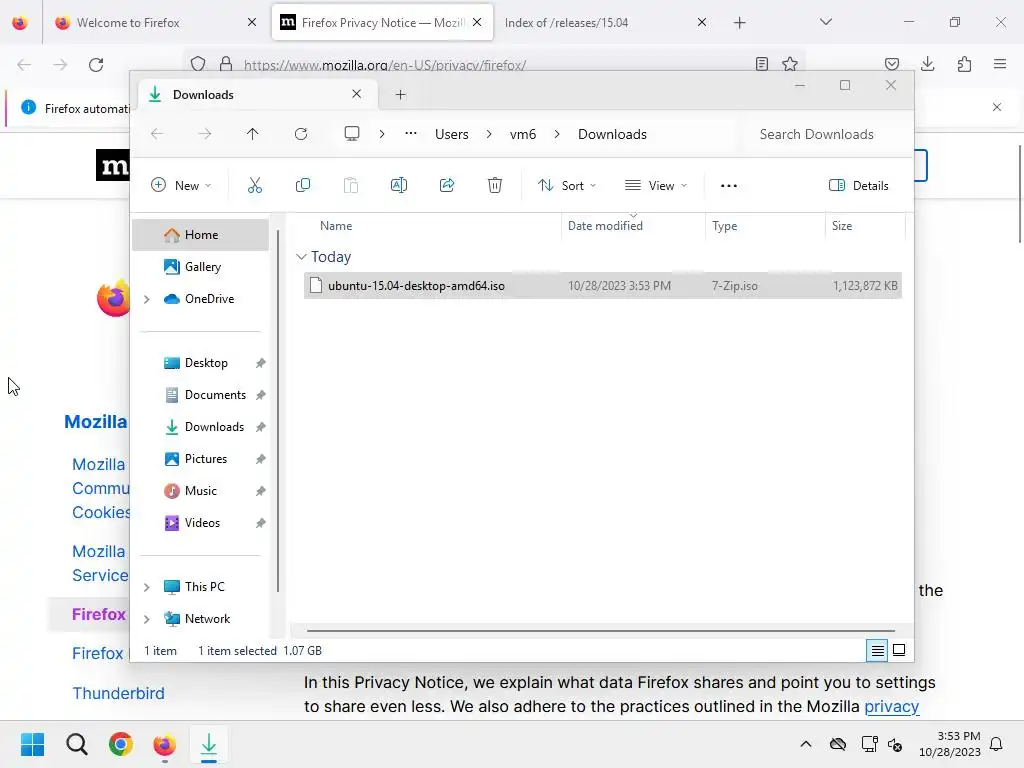This screenshot has height=768, width=1024.
Task: Collapse the Today group in file list
Action: [x=301, y=257]
